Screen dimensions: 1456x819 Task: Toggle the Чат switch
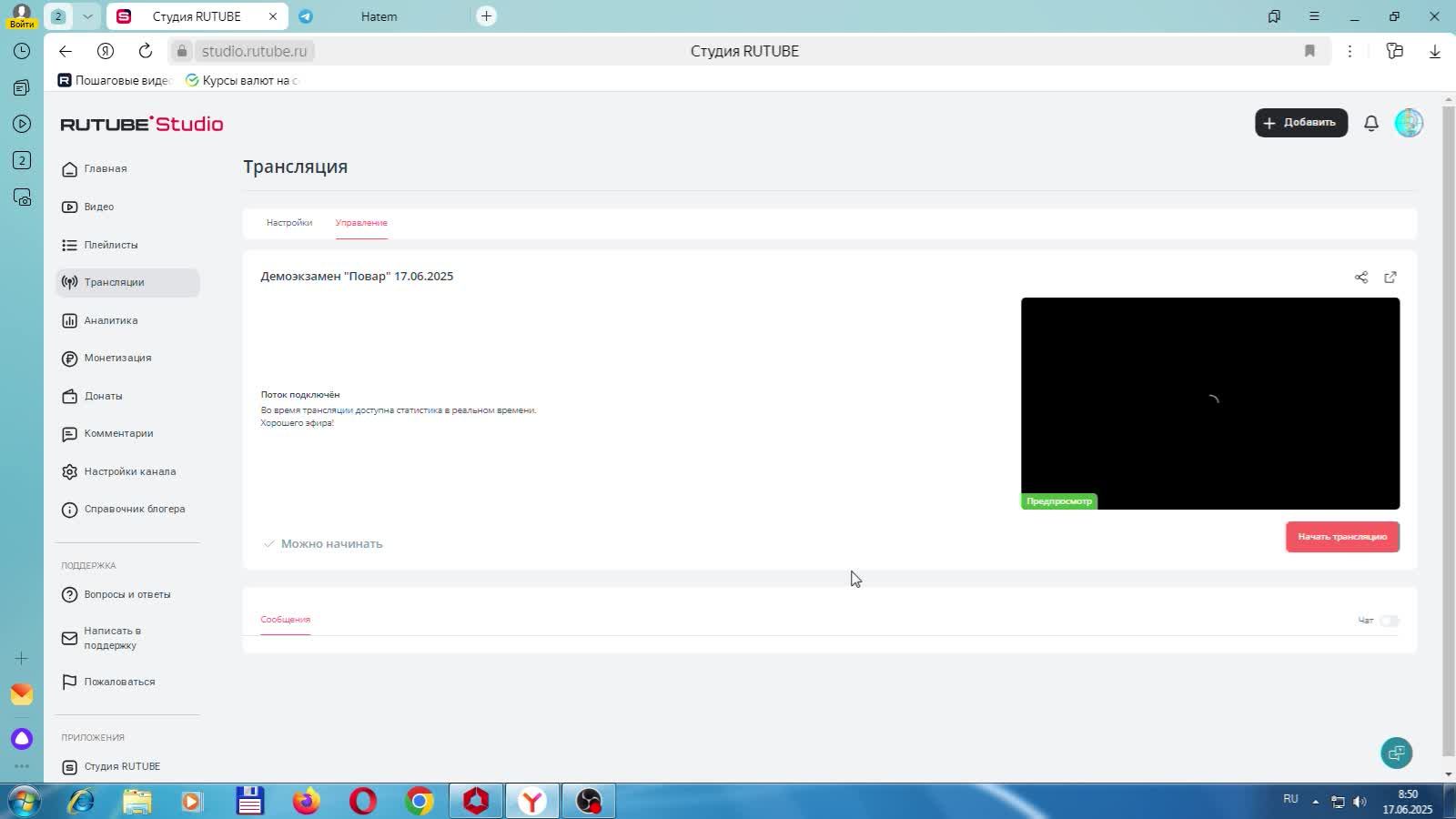point(1390,621)
